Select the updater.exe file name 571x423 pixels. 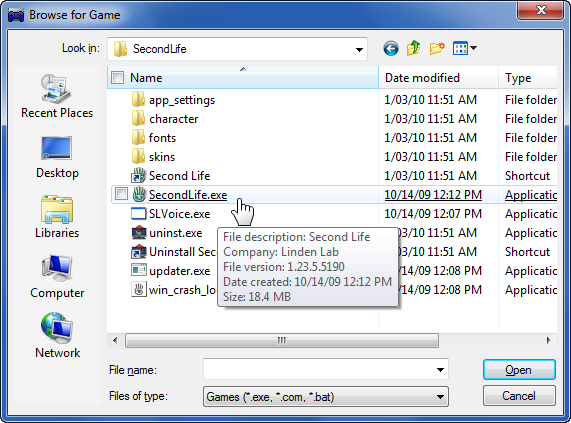click(180, 271)
